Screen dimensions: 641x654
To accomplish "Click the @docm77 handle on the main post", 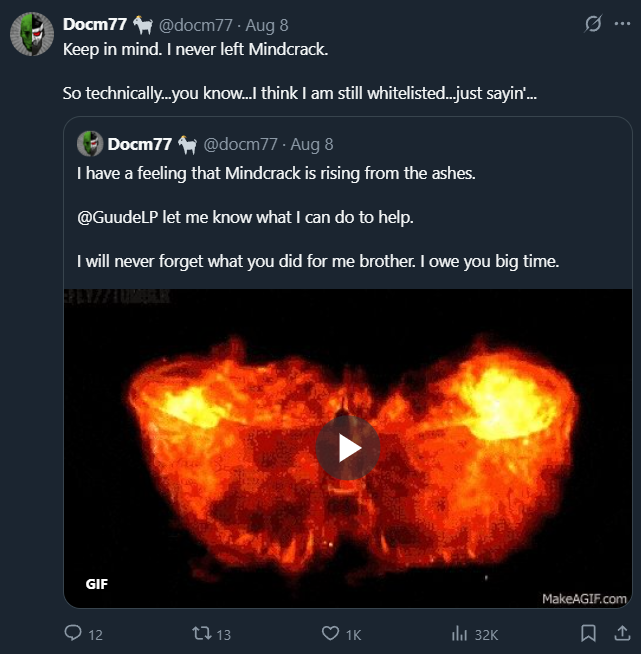I will (x=195, y=24).
